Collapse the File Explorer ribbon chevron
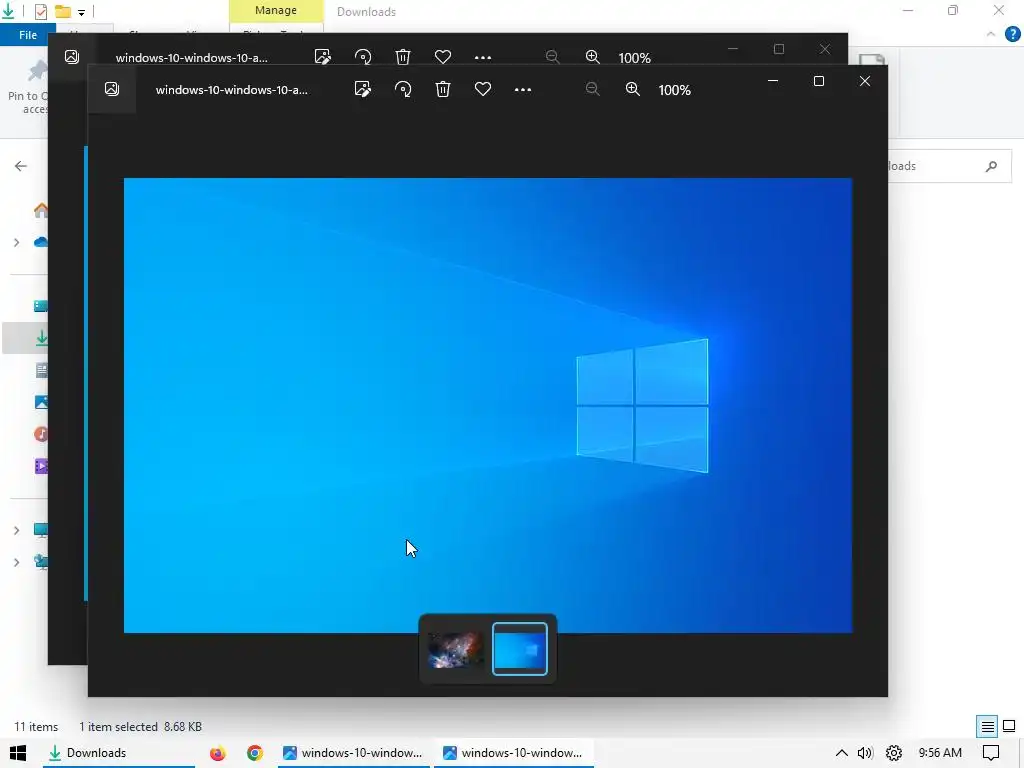Viewport: 1024px width, 768px height. pyautogui.click(x=991, y=34)
